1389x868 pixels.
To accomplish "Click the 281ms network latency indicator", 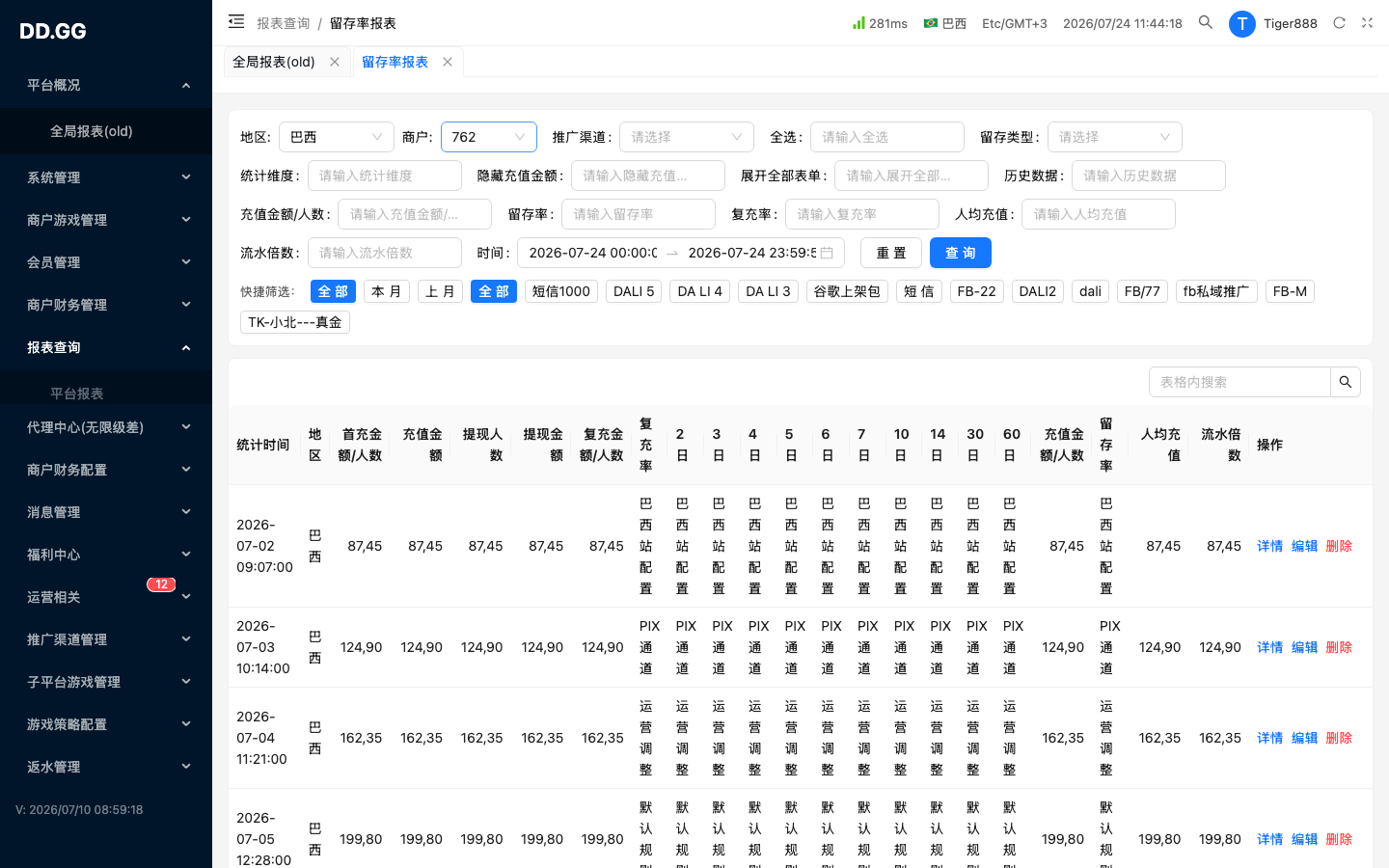I will [x=880, y=23].
